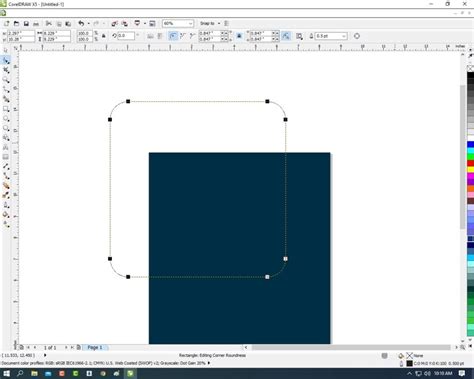This screenshot has height=379, width=474.
Task: Select the Eyedropper tool in toolbox
Action: coord(6,195)
